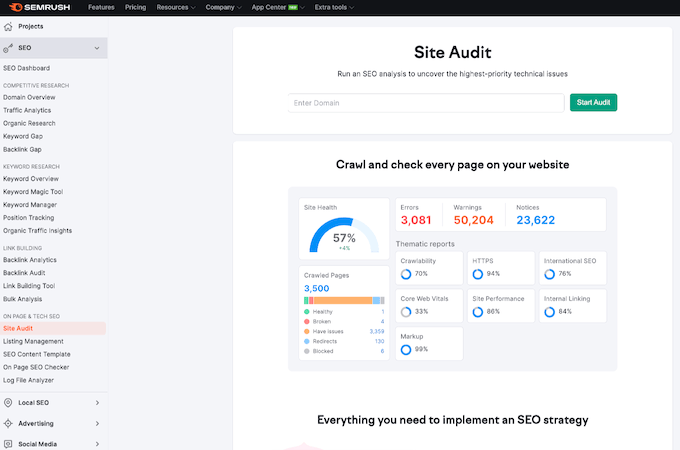Click the Advertising target icon

pos(8,424)
